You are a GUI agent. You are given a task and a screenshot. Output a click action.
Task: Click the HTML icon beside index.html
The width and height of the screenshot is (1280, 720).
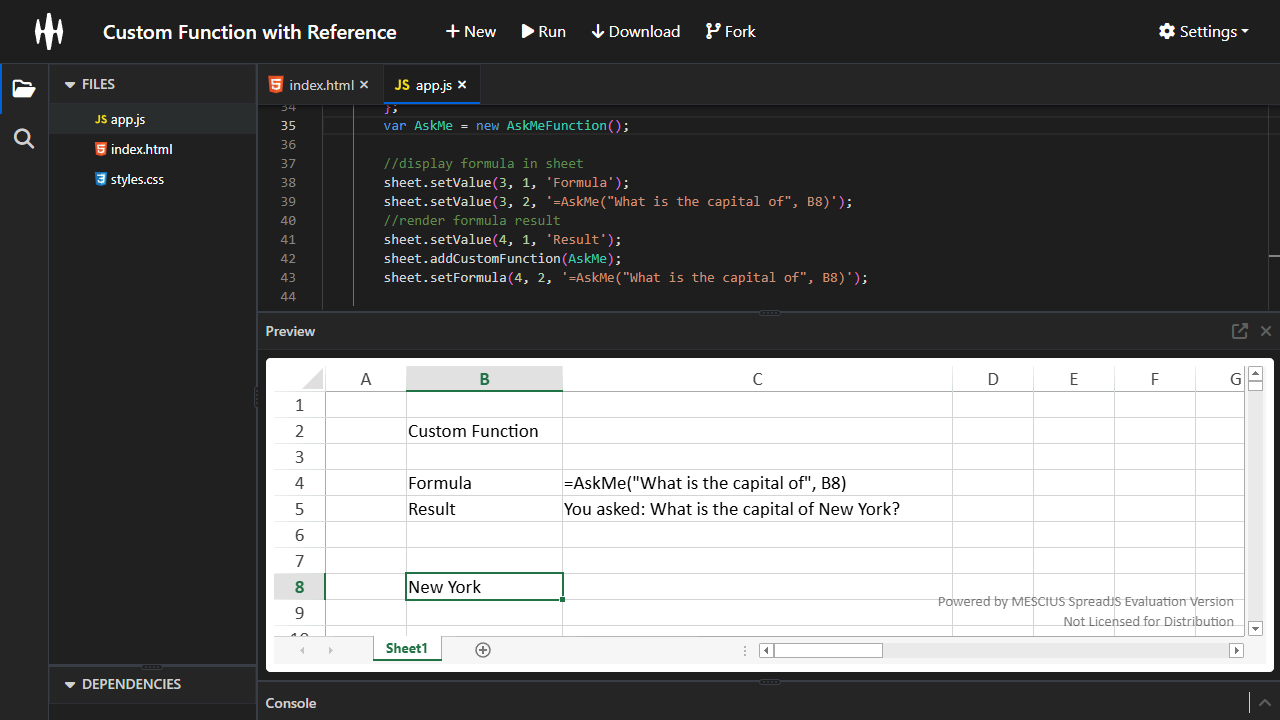101,148
